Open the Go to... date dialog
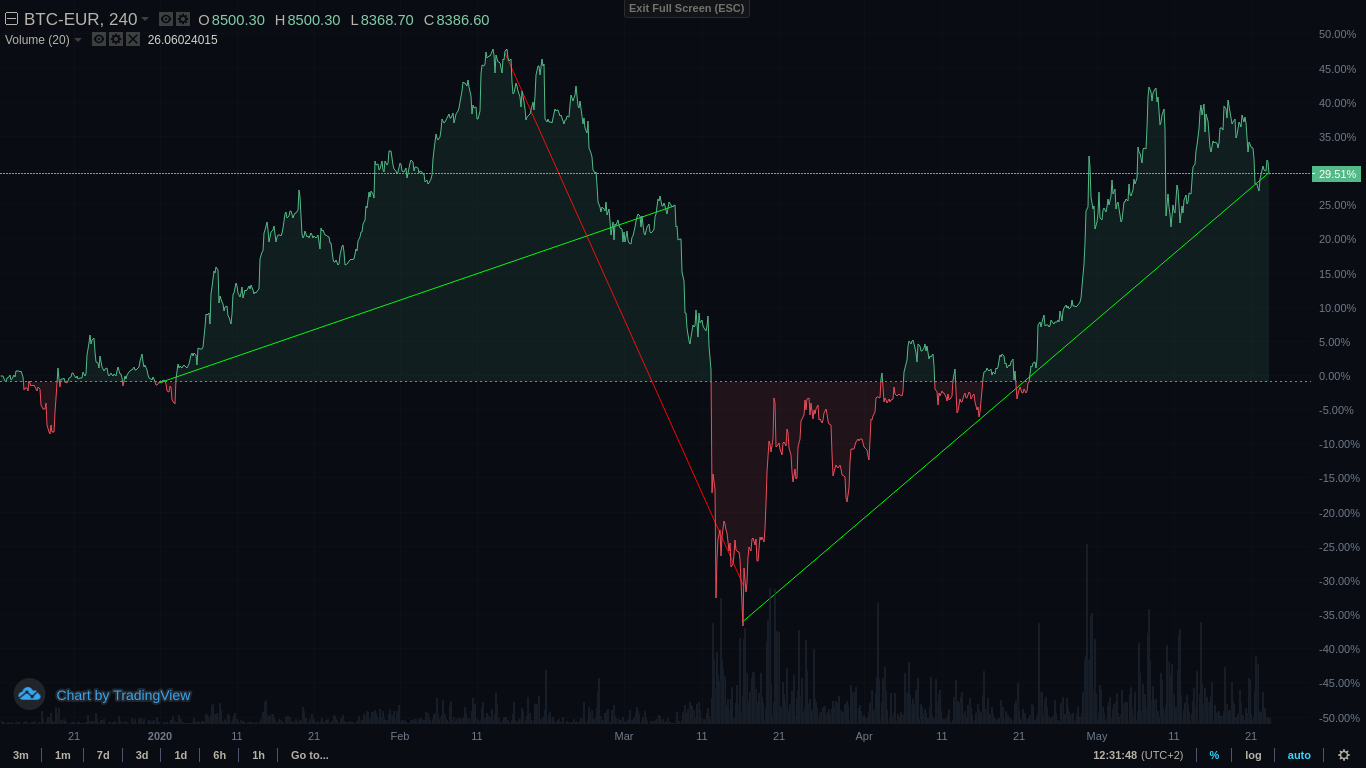Image resolution: width=1366 pixels, height=768 pixels. tap(310, 755)
